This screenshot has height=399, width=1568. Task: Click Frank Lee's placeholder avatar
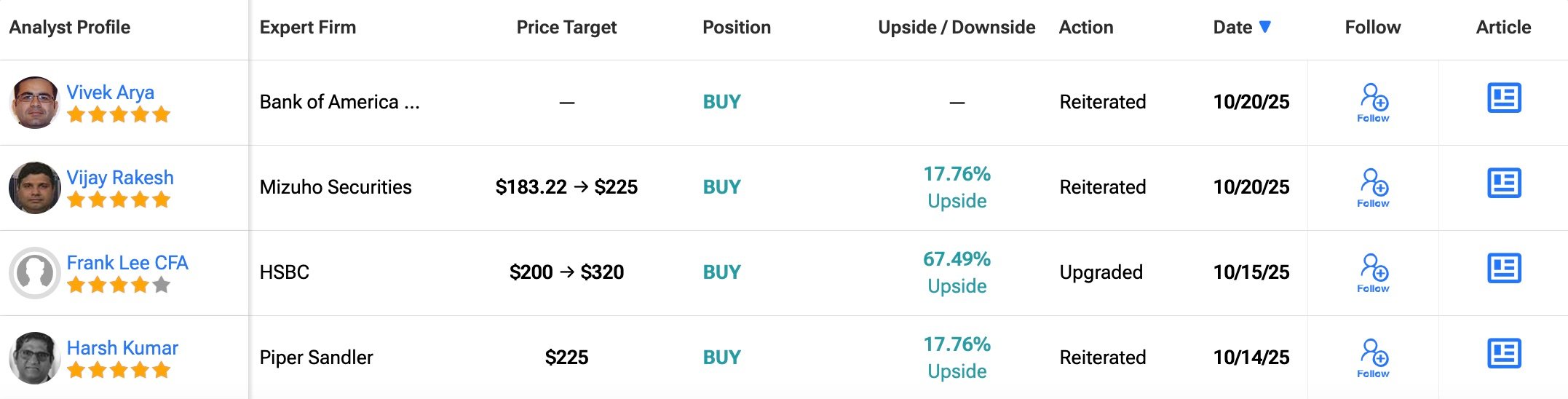[x=34, y=272]
